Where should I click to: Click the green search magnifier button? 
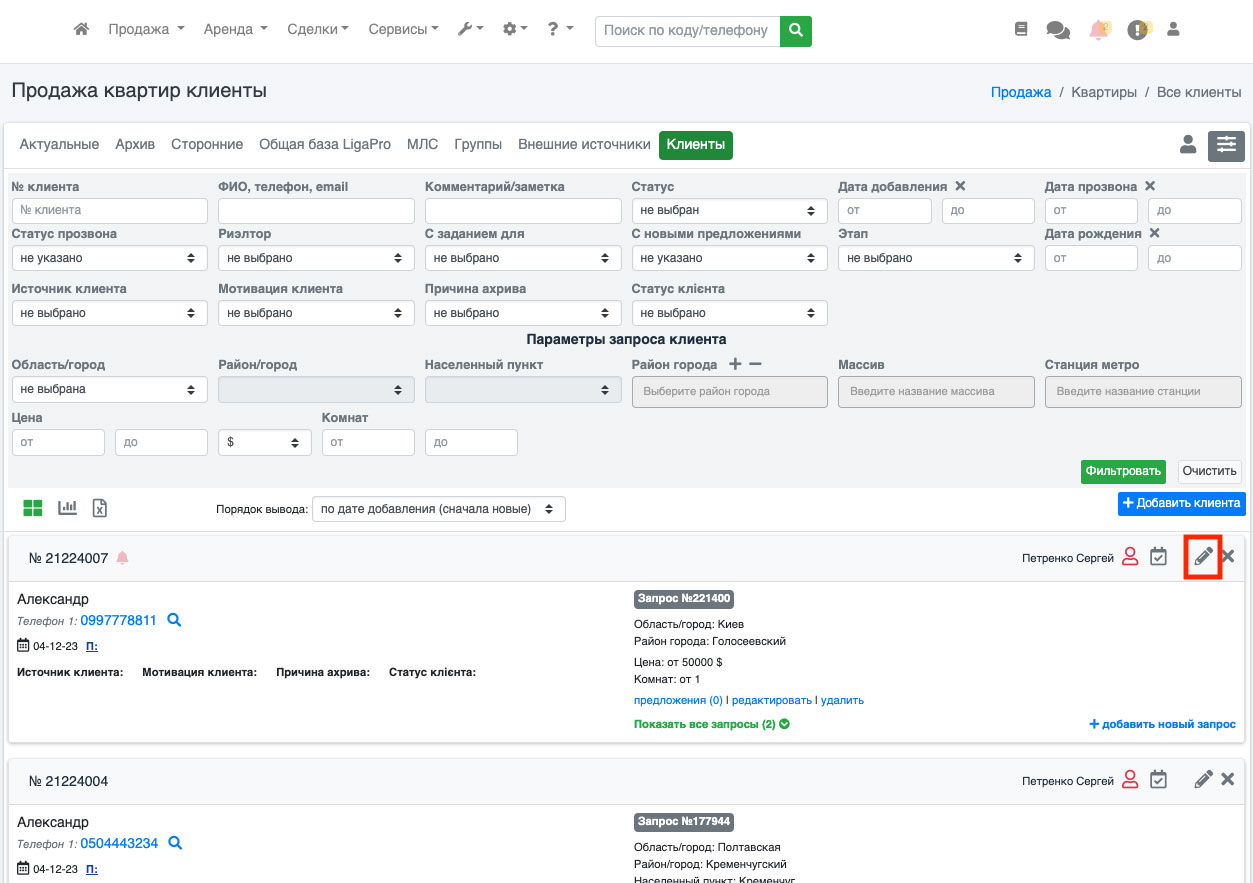point(796,31)
